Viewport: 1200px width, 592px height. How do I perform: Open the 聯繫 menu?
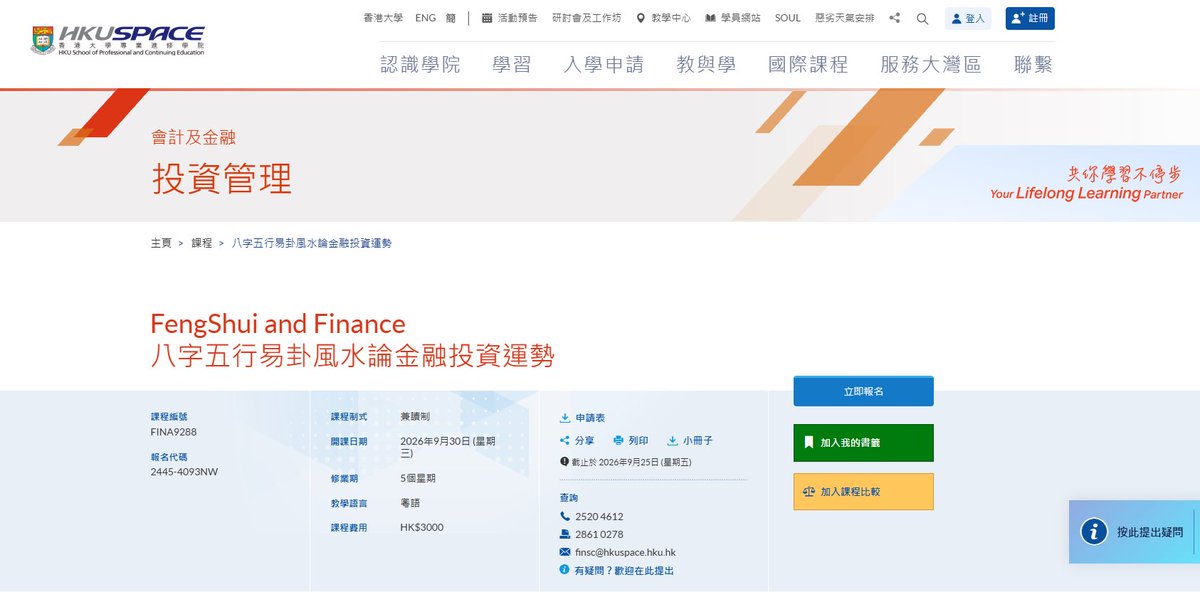click(1033, 65)
